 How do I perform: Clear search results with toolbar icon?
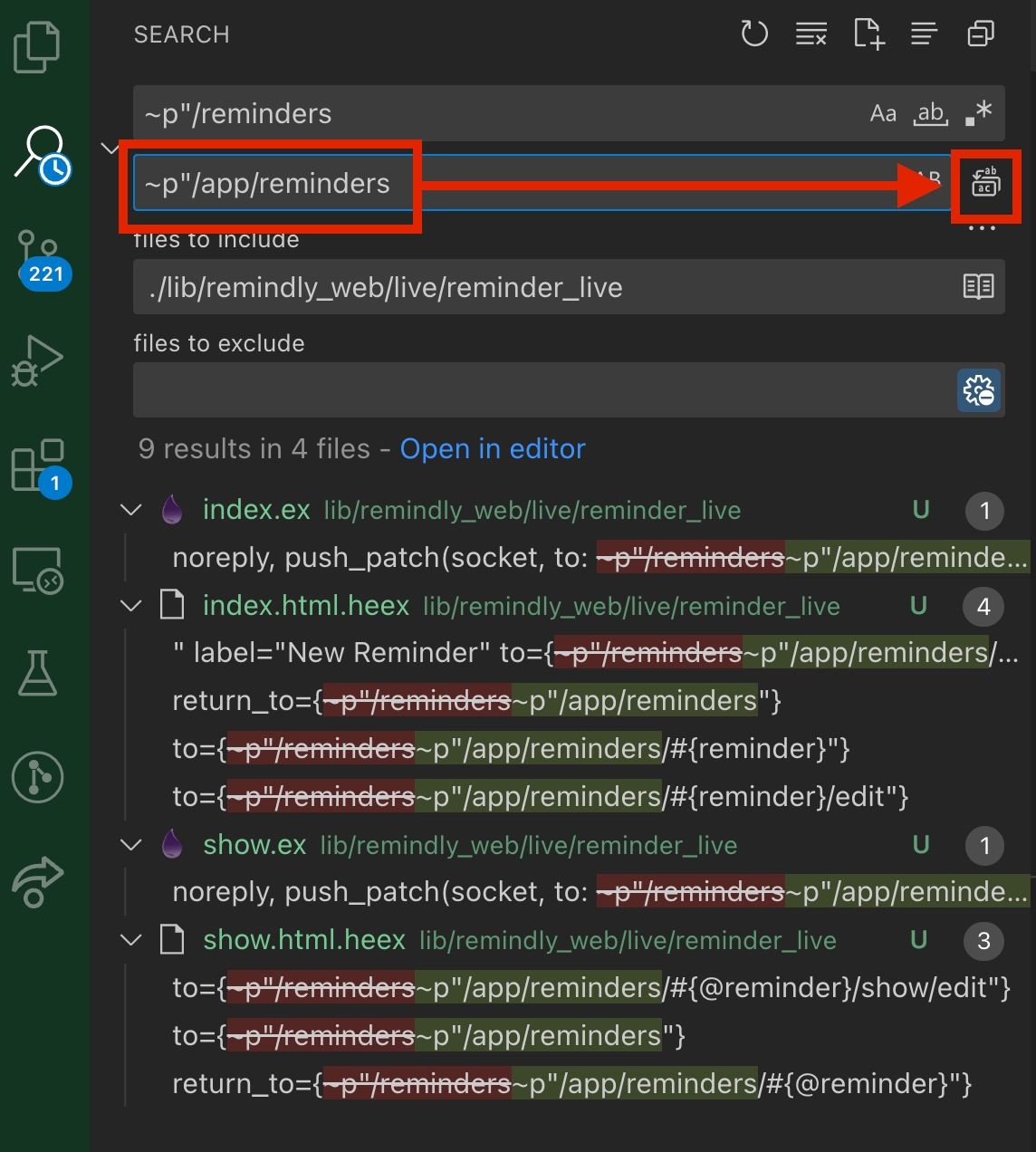coord(811,34)
